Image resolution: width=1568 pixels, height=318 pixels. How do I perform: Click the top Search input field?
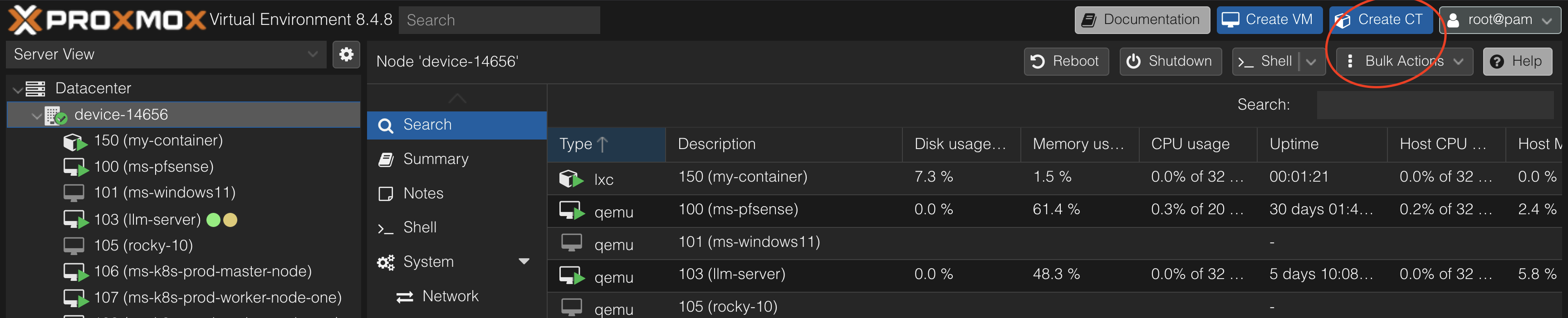499,20
